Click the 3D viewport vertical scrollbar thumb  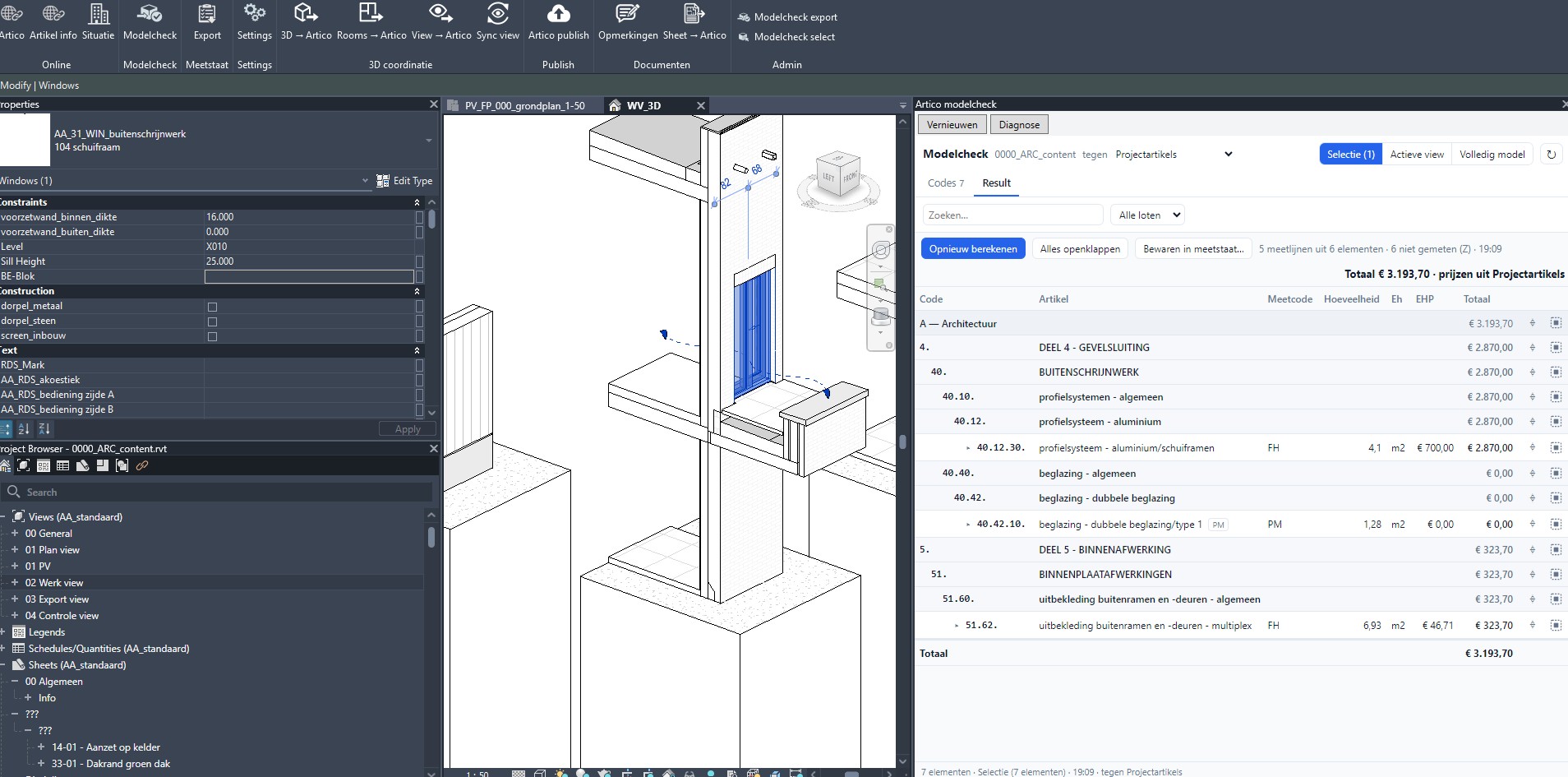click(902, 442)
